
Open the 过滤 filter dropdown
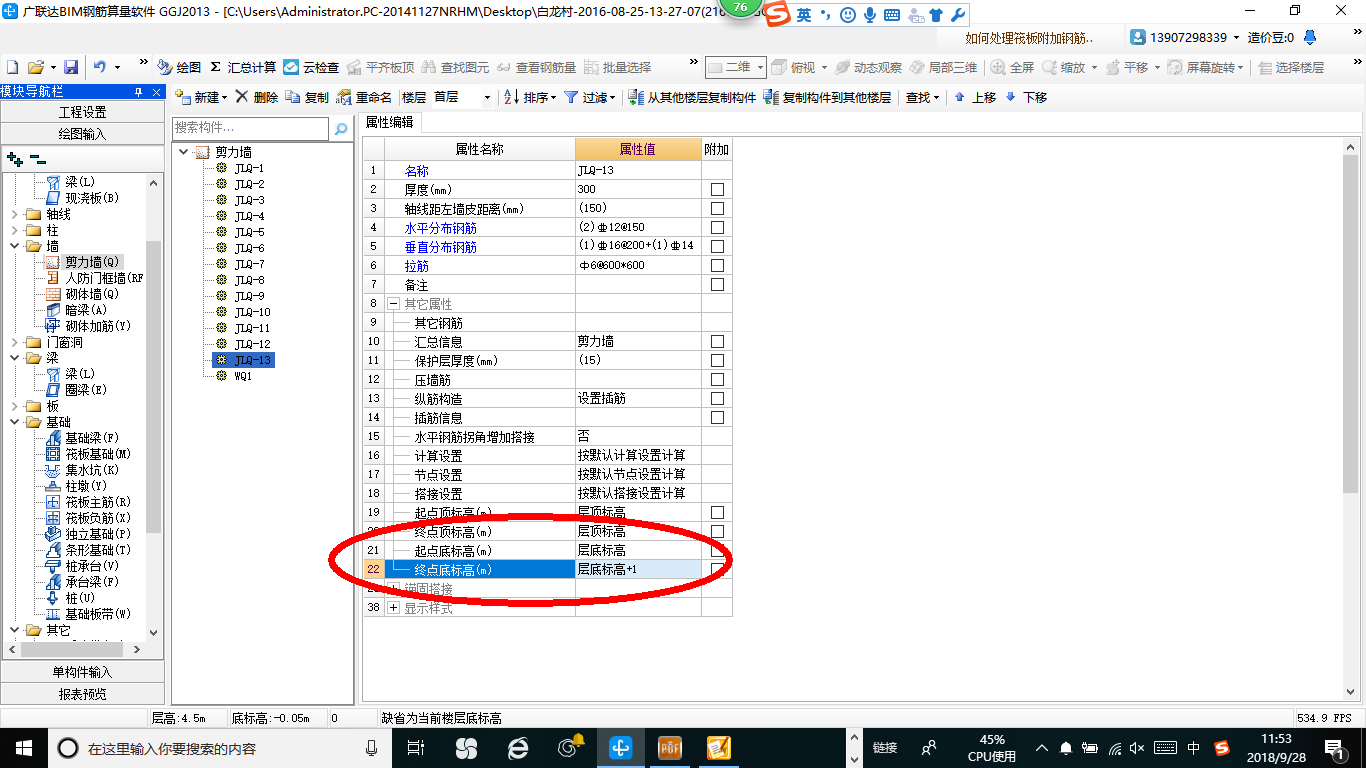[x=588, y=97]
